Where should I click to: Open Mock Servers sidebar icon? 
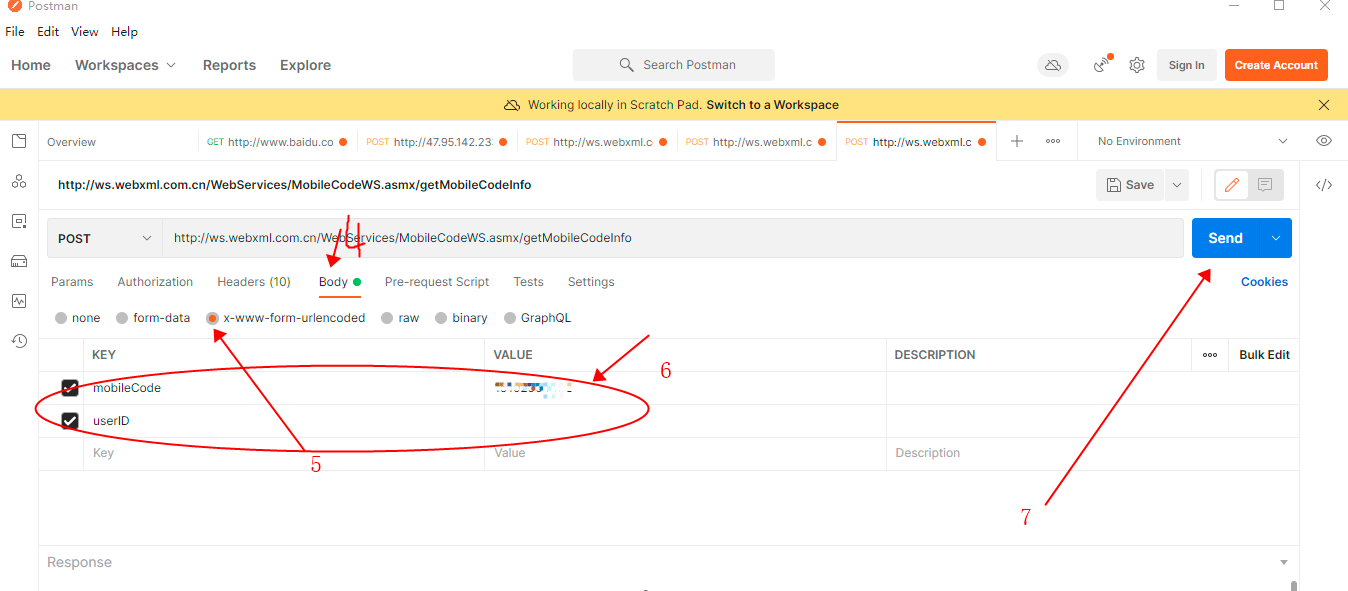[x=19, y=261]
